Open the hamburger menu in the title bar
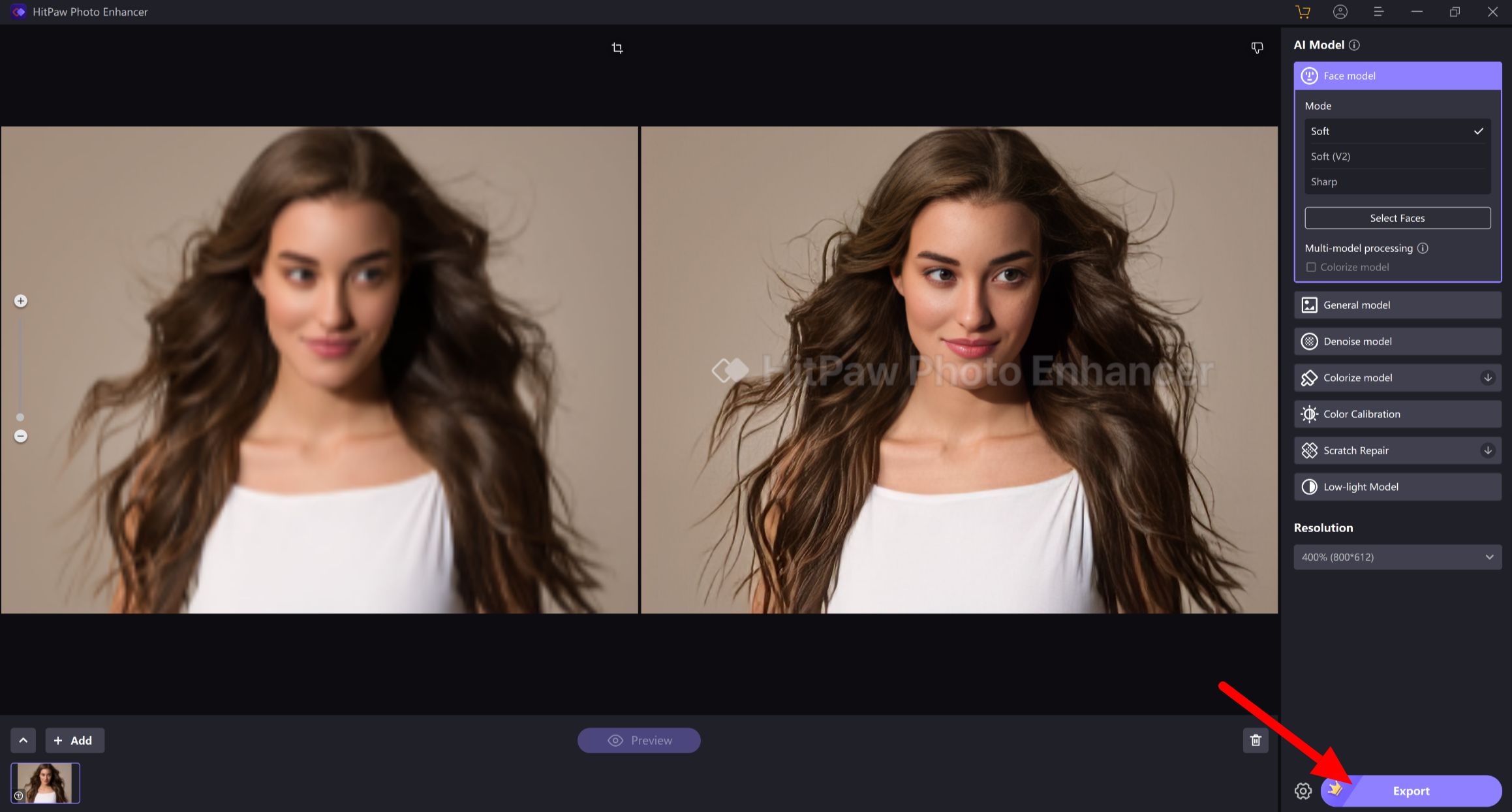The width and height of the screenshot is (1512, 812). (x=1378, y=12)
